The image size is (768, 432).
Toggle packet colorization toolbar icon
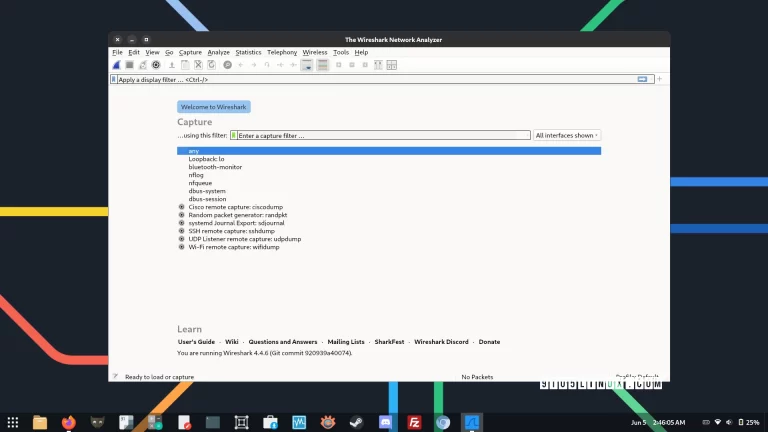pyautogui.click(x=323, y=65)
